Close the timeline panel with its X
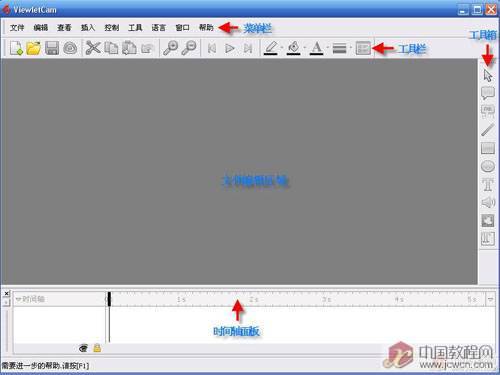The width and height of the screenshot is (500, 375). tap(6, 293)
